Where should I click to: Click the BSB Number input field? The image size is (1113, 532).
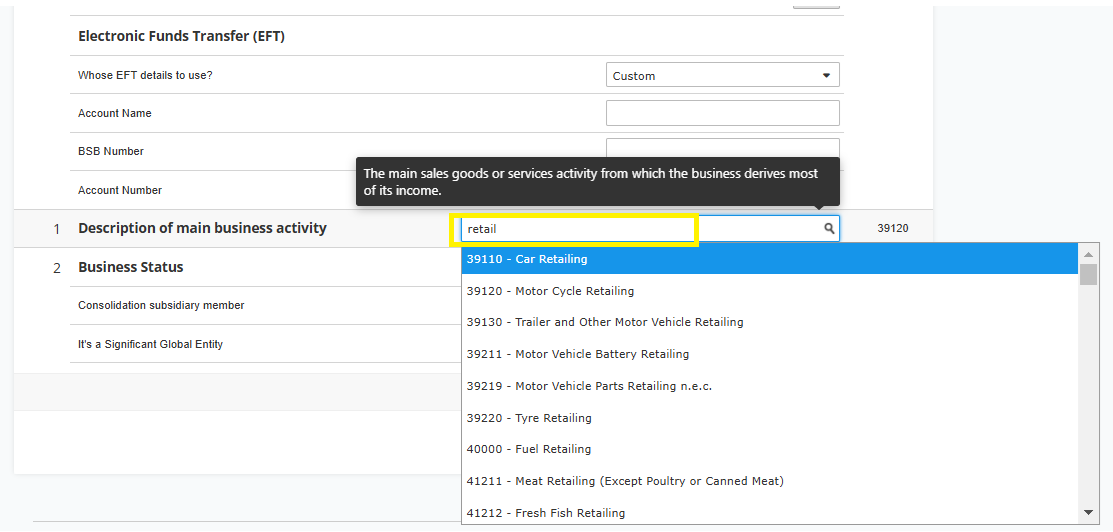click(x=722, y=148)
